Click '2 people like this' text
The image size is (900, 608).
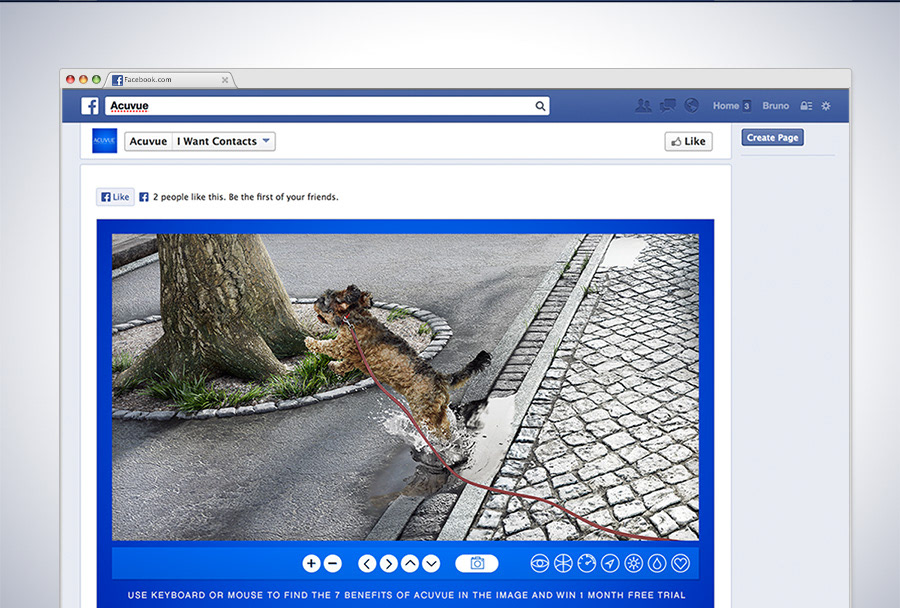coord(188,197)
